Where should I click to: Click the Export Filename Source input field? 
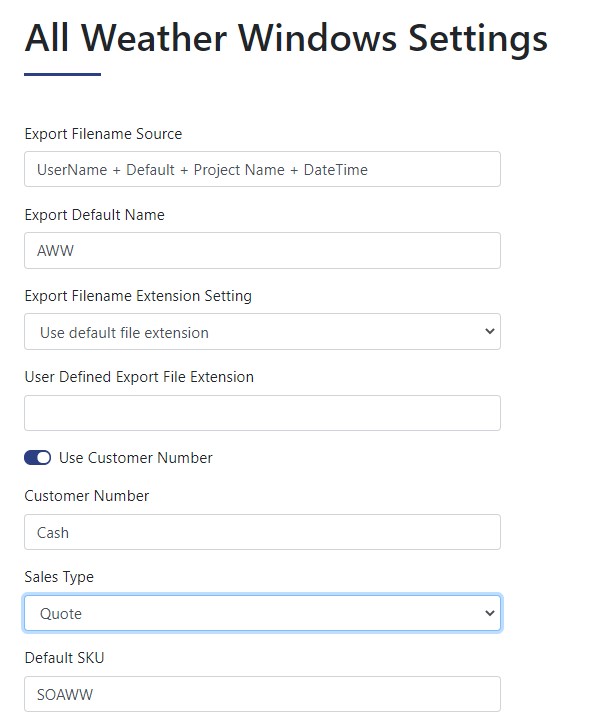coord(262,169)
